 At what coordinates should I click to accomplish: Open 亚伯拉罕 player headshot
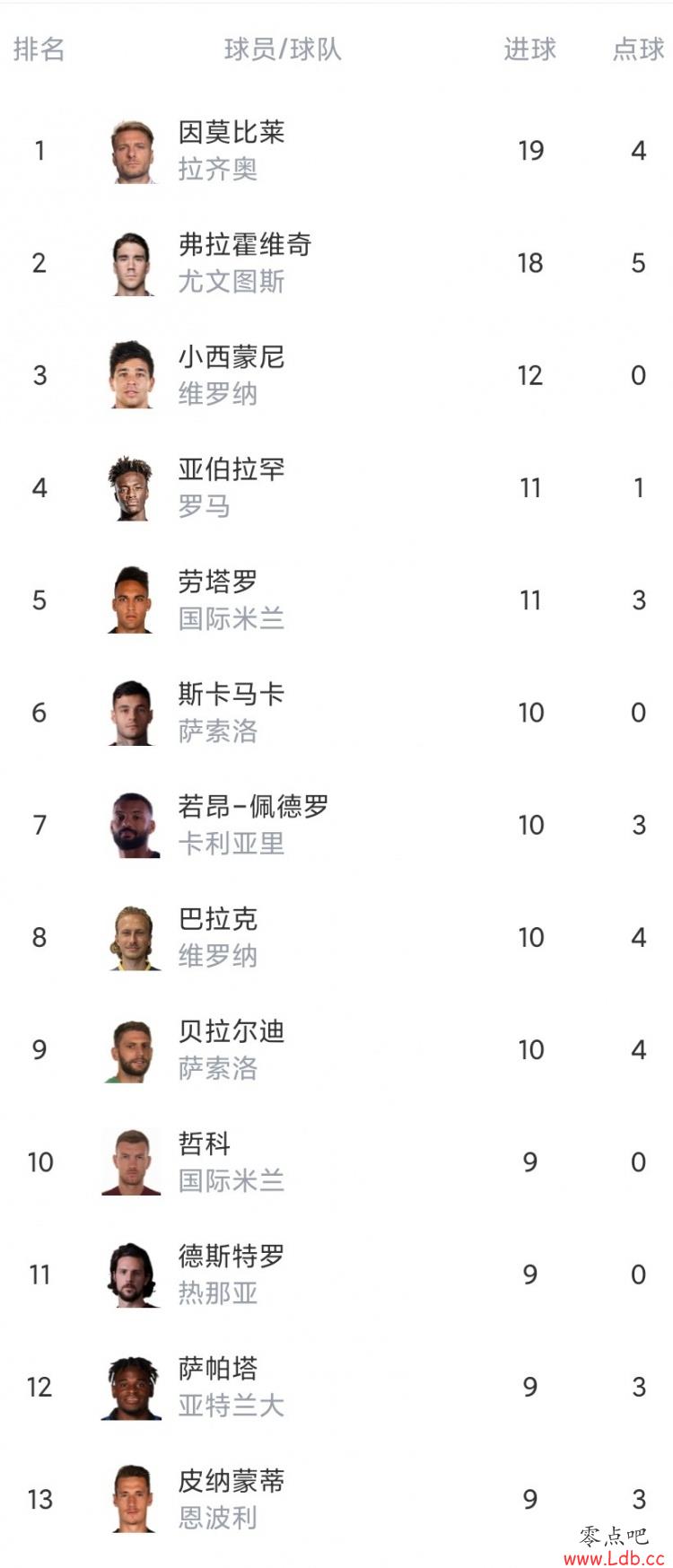[133, 487]
